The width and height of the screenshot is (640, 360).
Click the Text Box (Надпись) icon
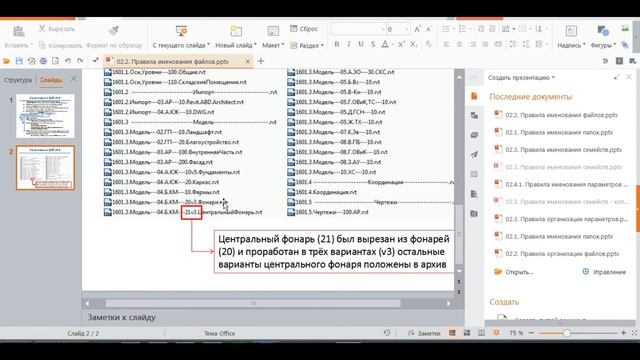click(571, 31)
